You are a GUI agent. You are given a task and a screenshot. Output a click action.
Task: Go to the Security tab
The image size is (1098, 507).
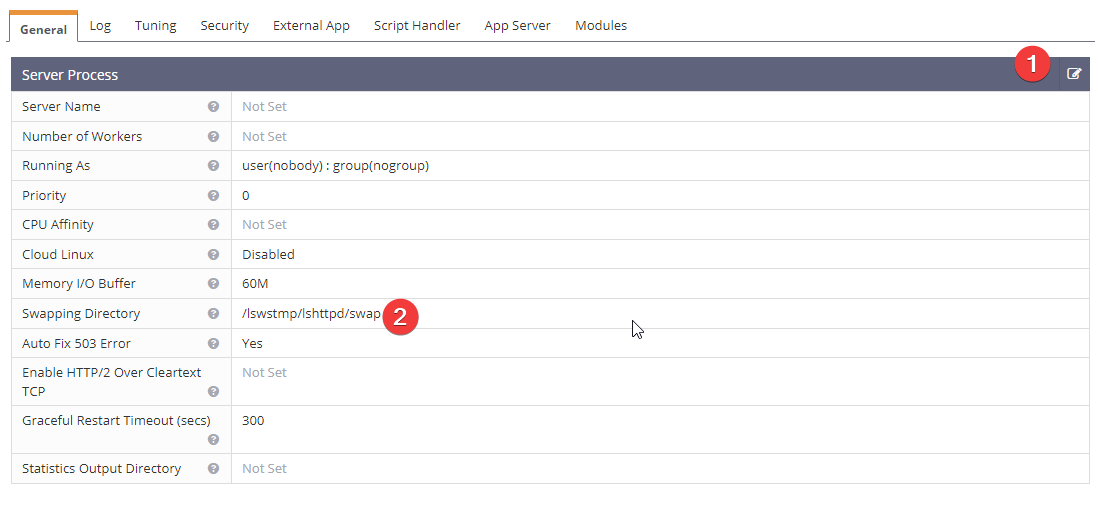(x=225, y=26)
